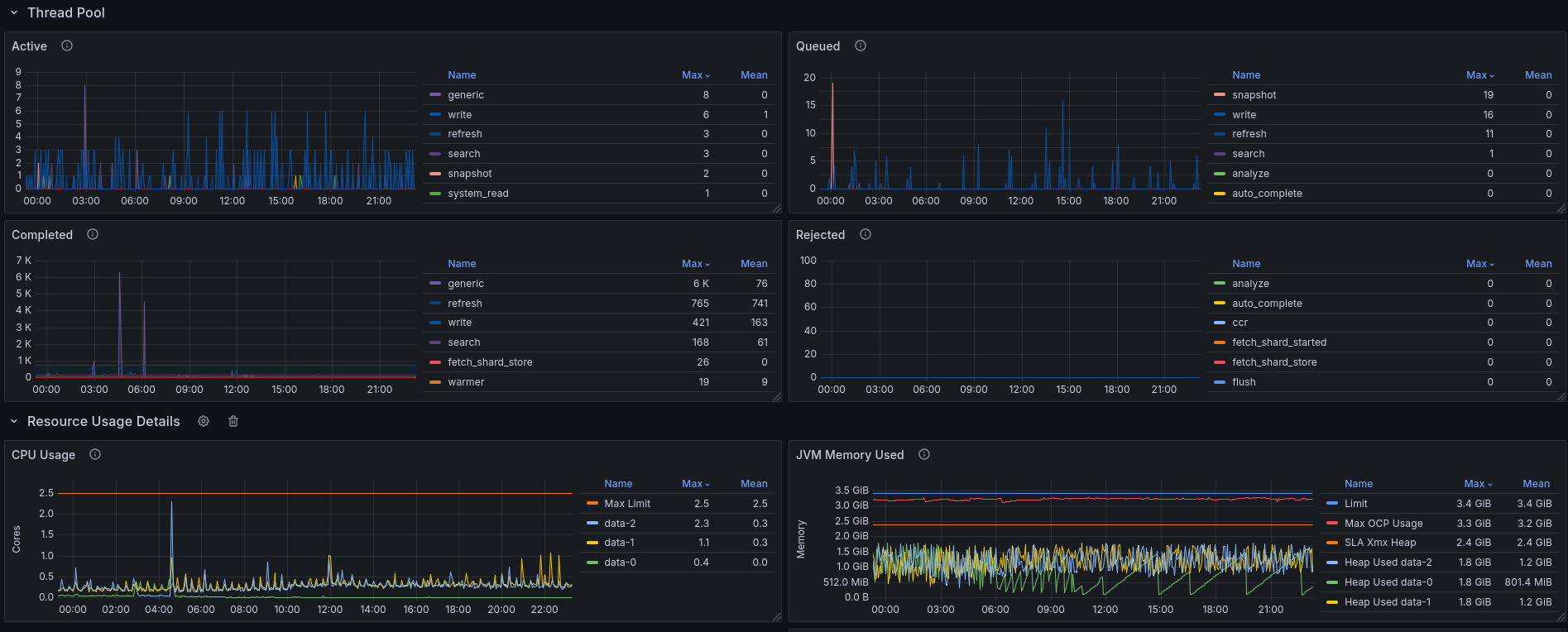Open the Rejected panel title menu
Image resolution: width=1568 pixels, height=632 pixels.
pos(820,235)
